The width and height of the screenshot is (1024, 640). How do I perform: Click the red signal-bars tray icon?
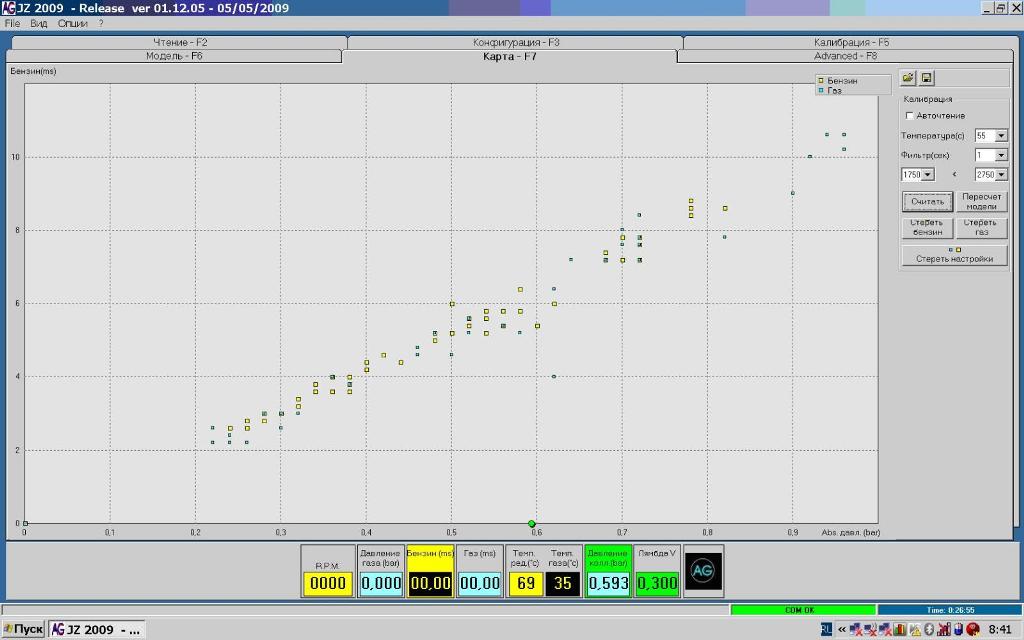[944, 630]
